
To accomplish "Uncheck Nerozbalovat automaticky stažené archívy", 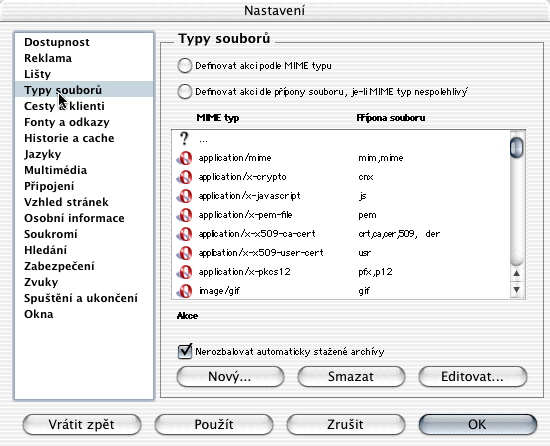I will [x=185, y=351].
